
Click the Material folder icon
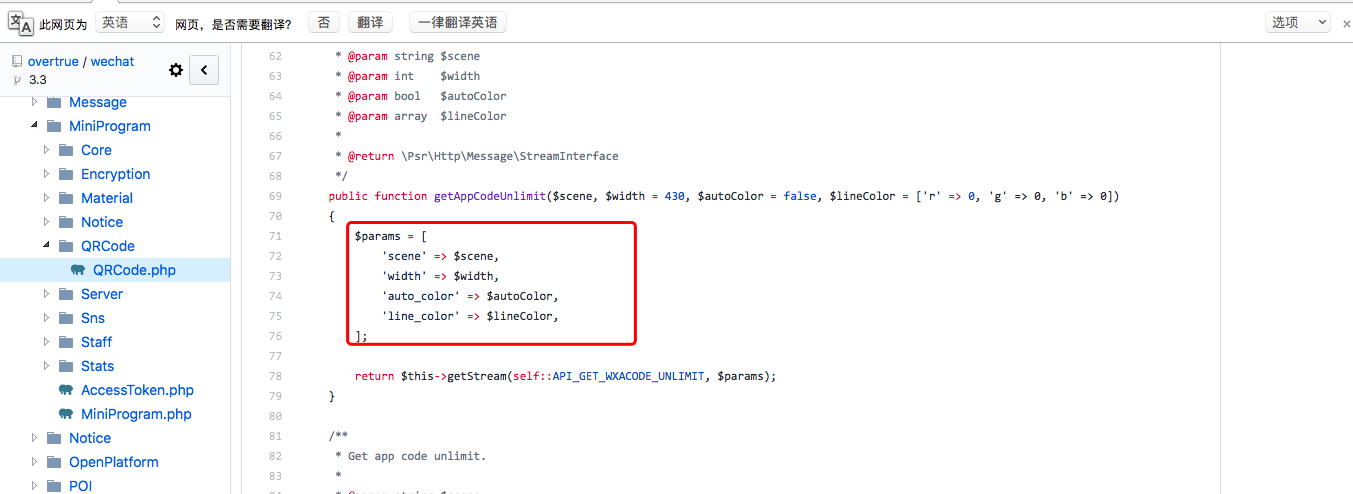[x=66, y=198]
